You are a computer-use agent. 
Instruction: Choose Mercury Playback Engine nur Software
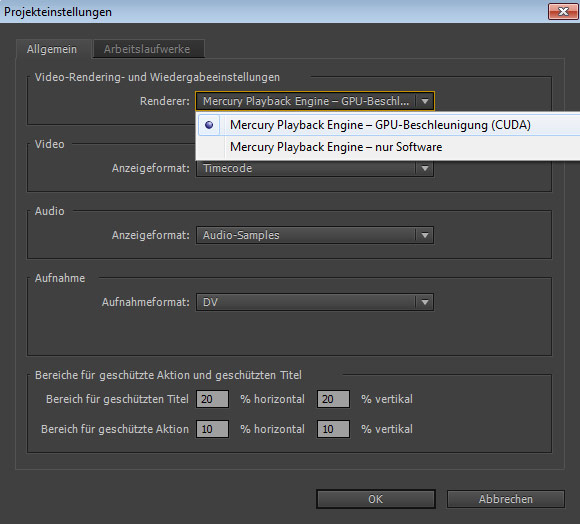388,147
